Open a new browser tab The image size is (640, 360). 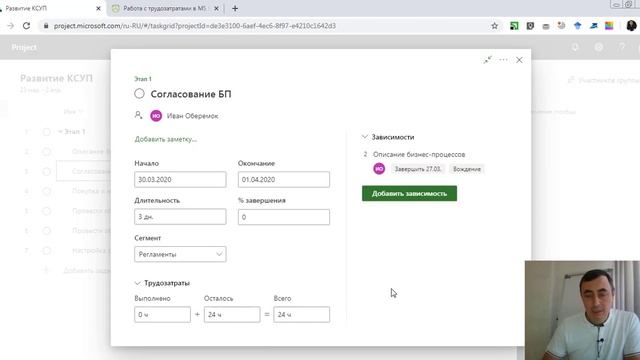pos(235,8)
